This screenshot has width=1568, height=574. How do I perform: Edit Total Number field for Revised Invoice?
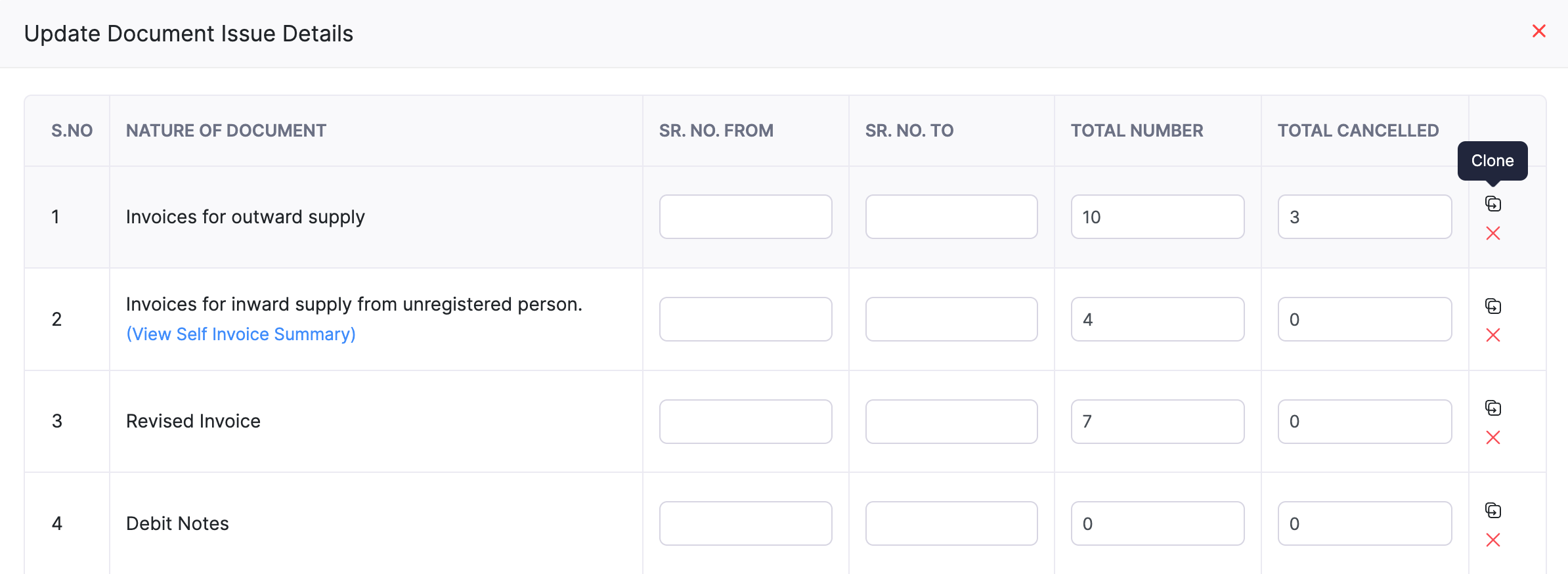coord(1158,422)
